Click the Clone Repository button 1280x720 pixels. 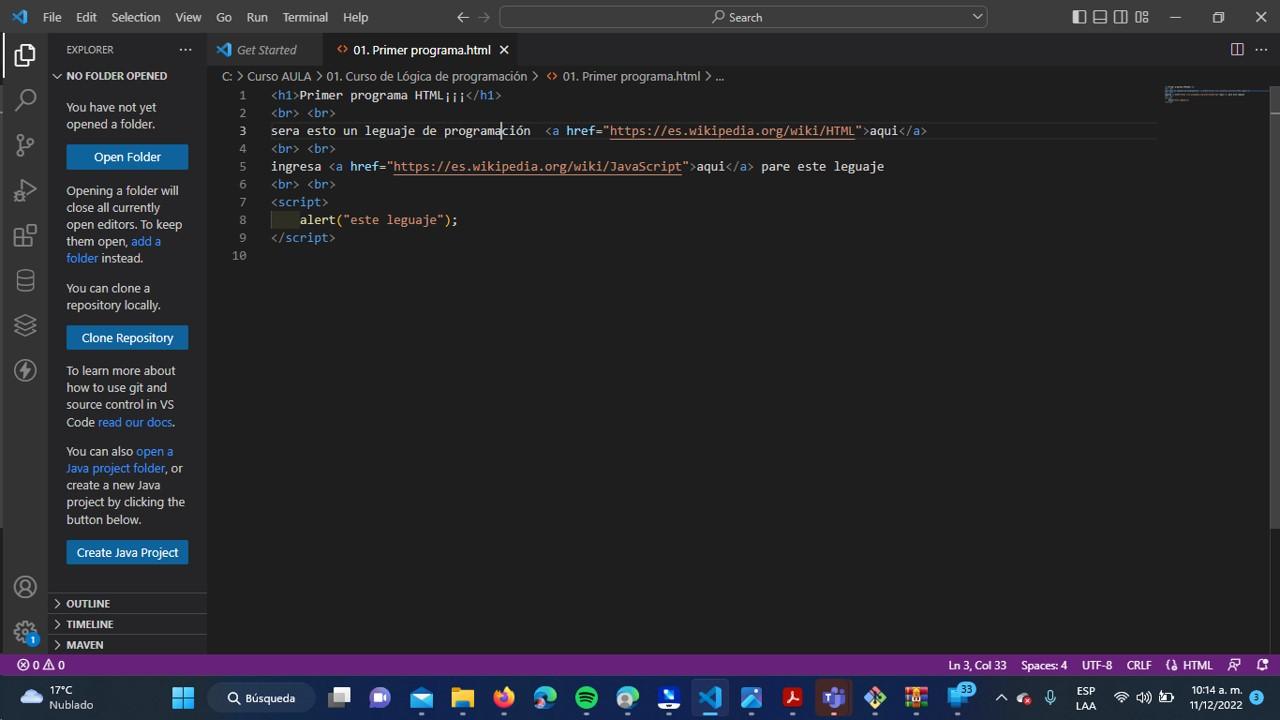[x=127, y=338]
